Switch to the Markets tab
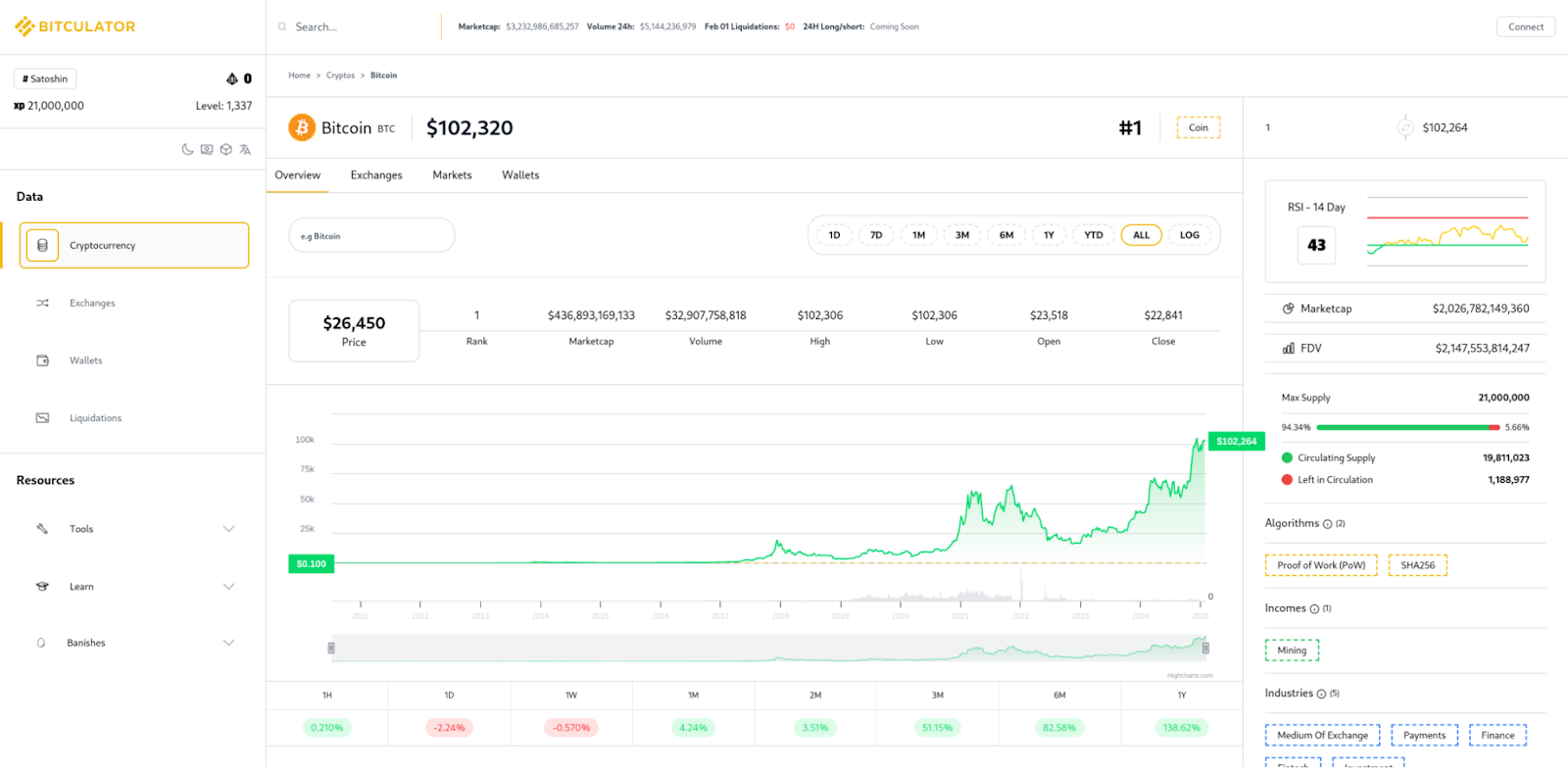 coord(452,175)
